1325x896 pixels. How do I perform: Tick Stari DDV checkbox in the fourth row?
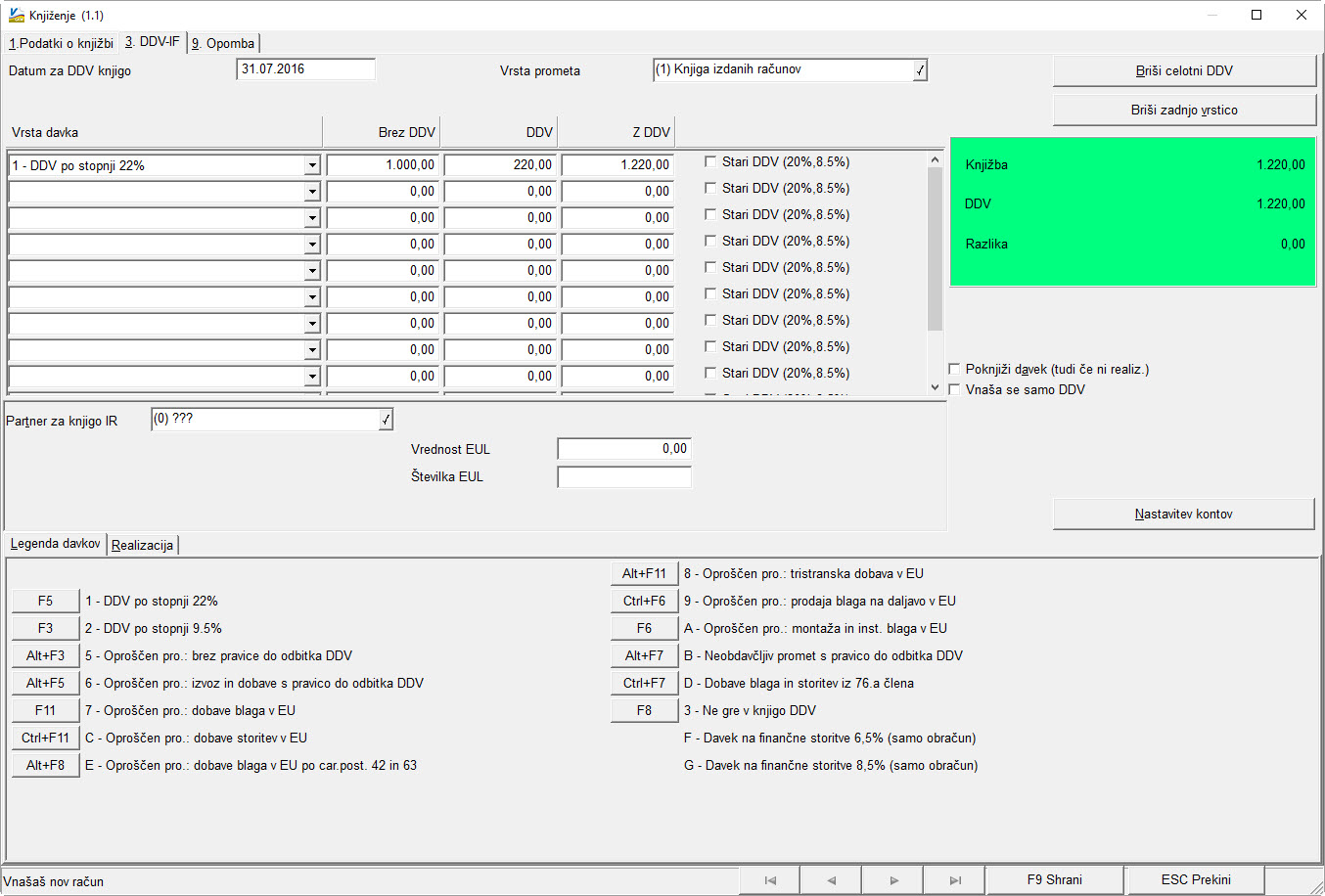[710, 241]
